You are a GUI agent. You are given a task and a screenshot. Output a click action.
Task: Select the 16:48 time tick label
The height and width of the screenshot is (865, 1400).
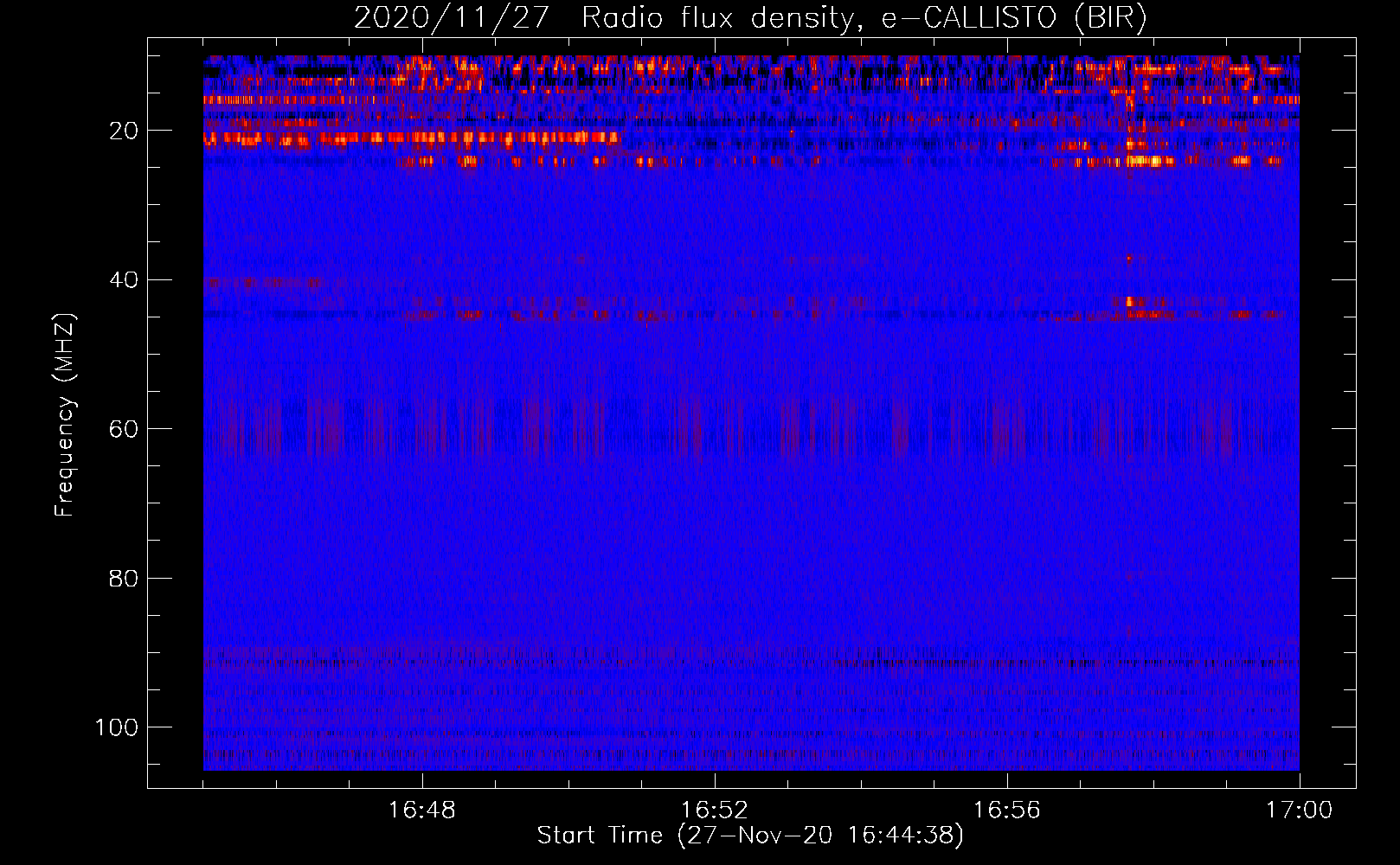point(422,811)
